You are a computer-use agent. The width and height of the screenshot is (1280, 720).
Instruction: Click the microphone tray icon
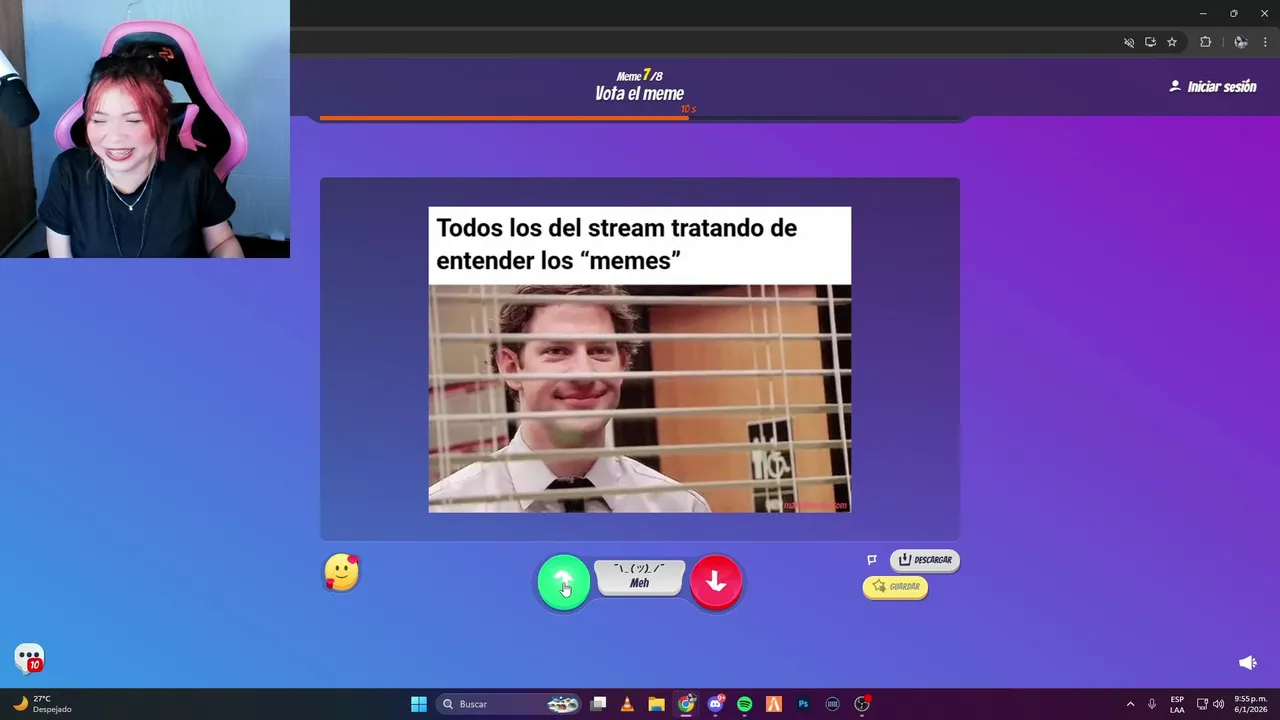coord(1152,704)
